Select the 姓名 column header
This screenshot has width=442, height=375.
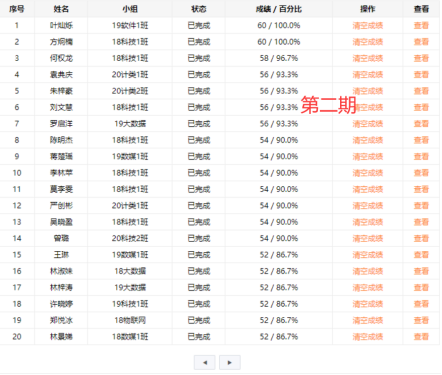coord(61,9)
